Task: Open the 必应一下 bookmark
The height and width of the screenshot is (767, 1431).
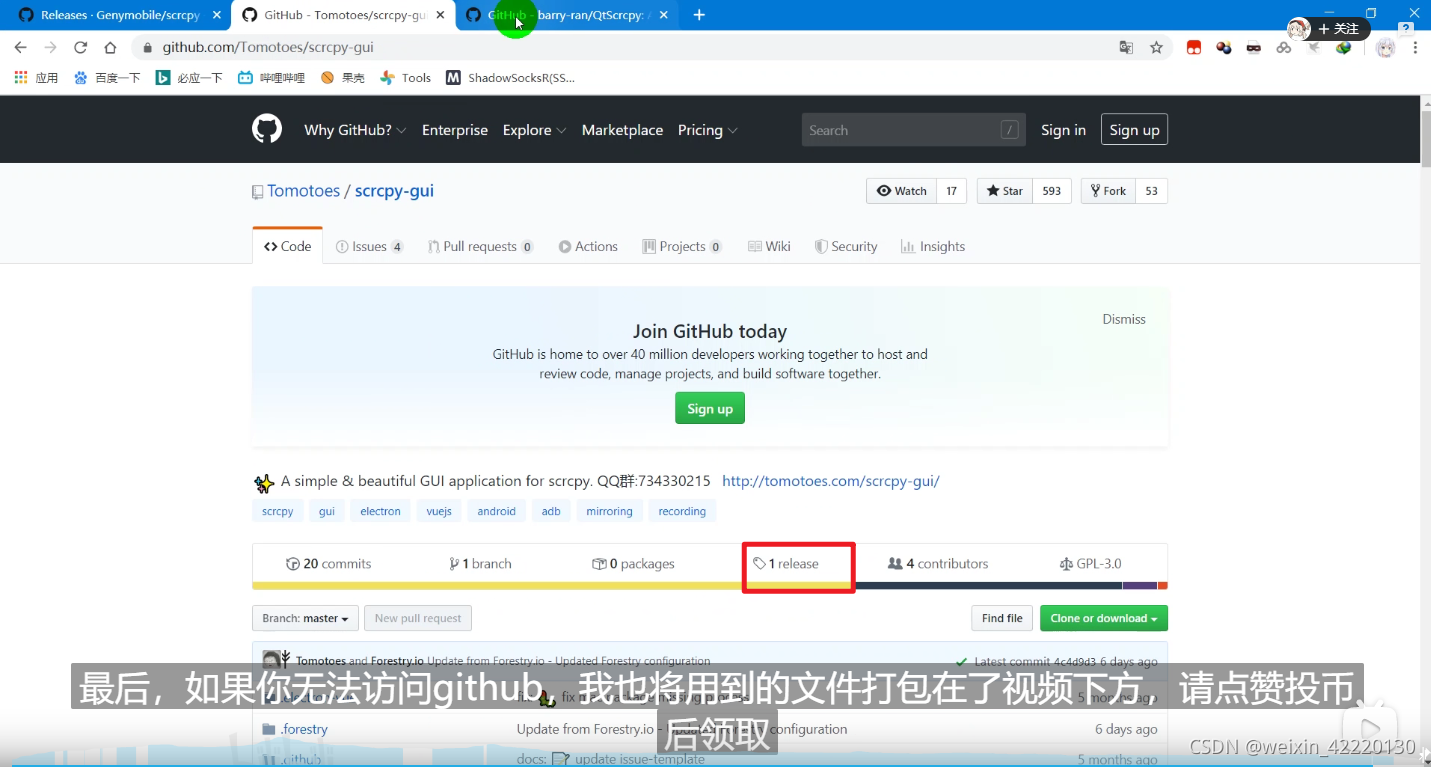Action: pos(189,77)
